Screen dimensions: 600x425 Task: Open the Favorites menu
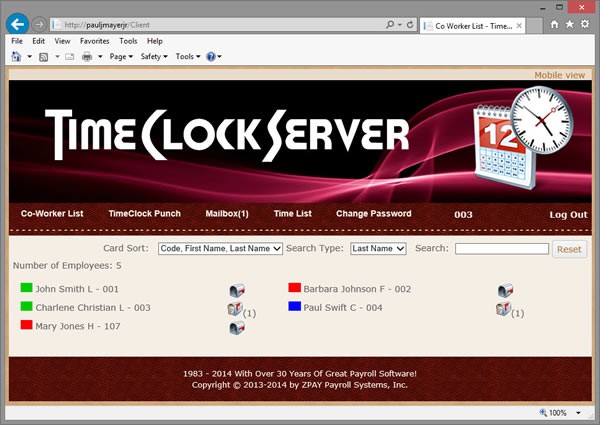click(x=95, y=41)
